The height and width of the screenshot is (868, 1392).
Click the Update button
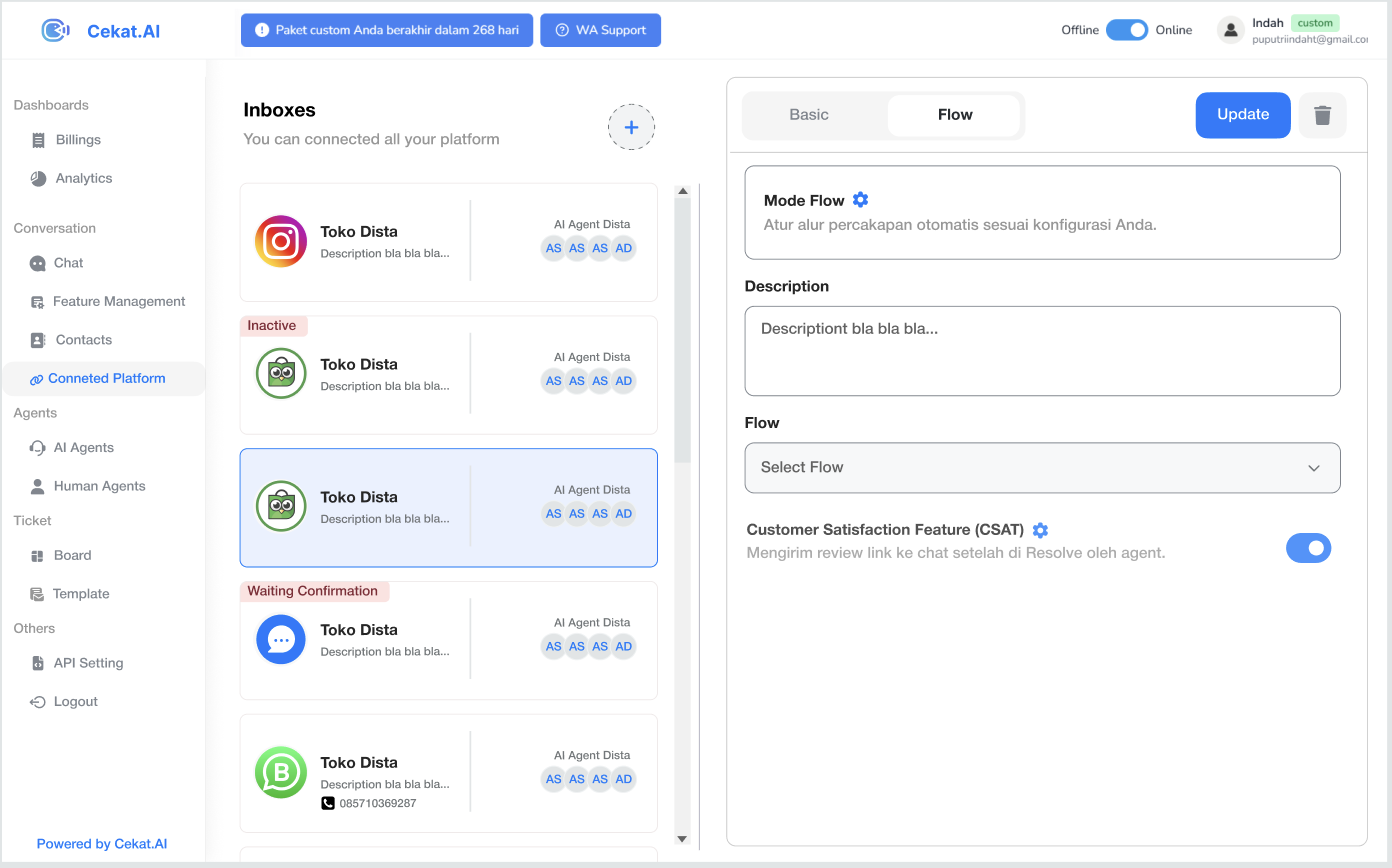[1242, 115]
